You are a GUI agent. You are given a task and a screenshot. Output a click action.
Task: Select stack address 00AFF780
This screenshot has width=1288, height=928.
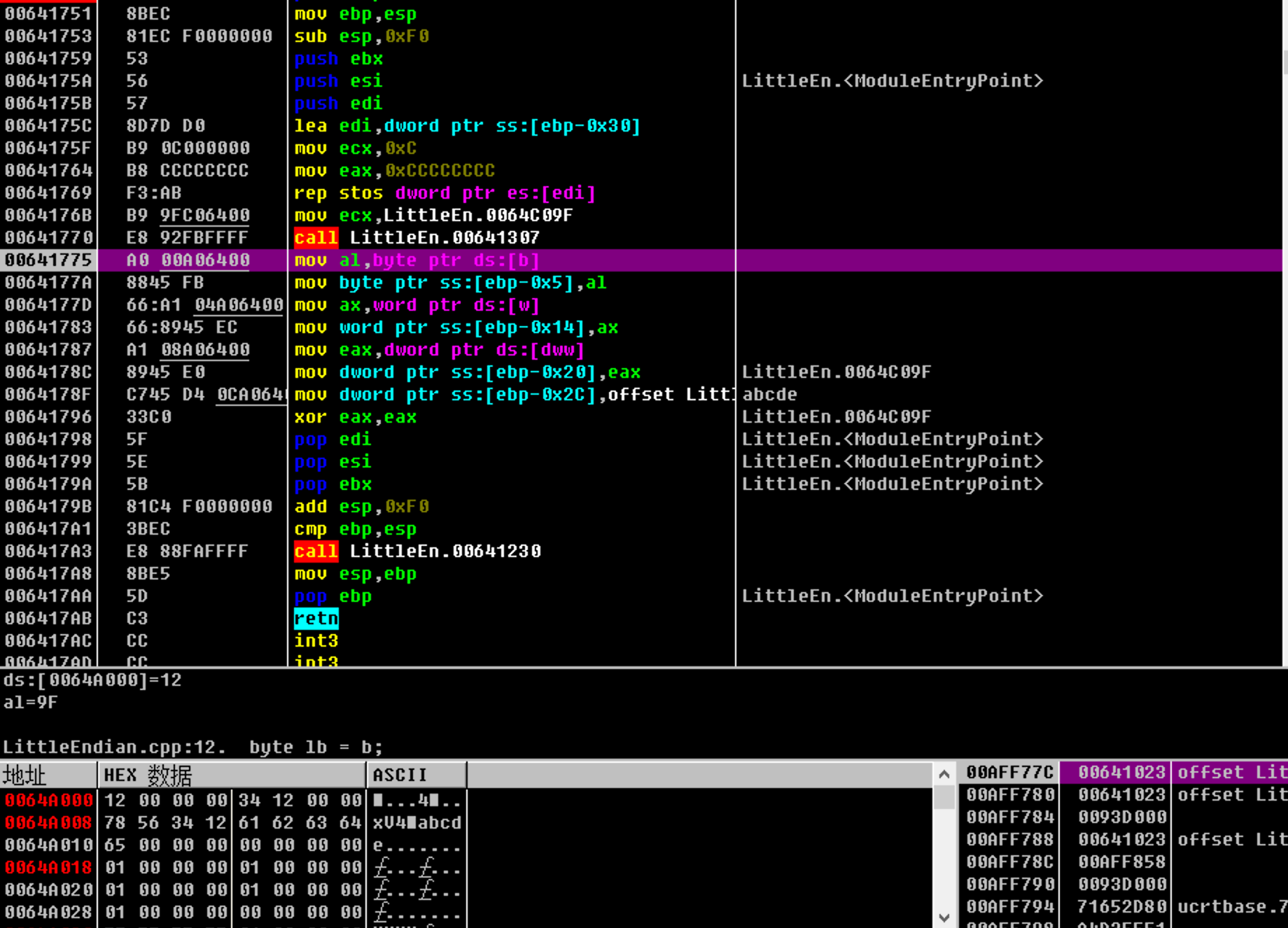[x=1009, y=795]
